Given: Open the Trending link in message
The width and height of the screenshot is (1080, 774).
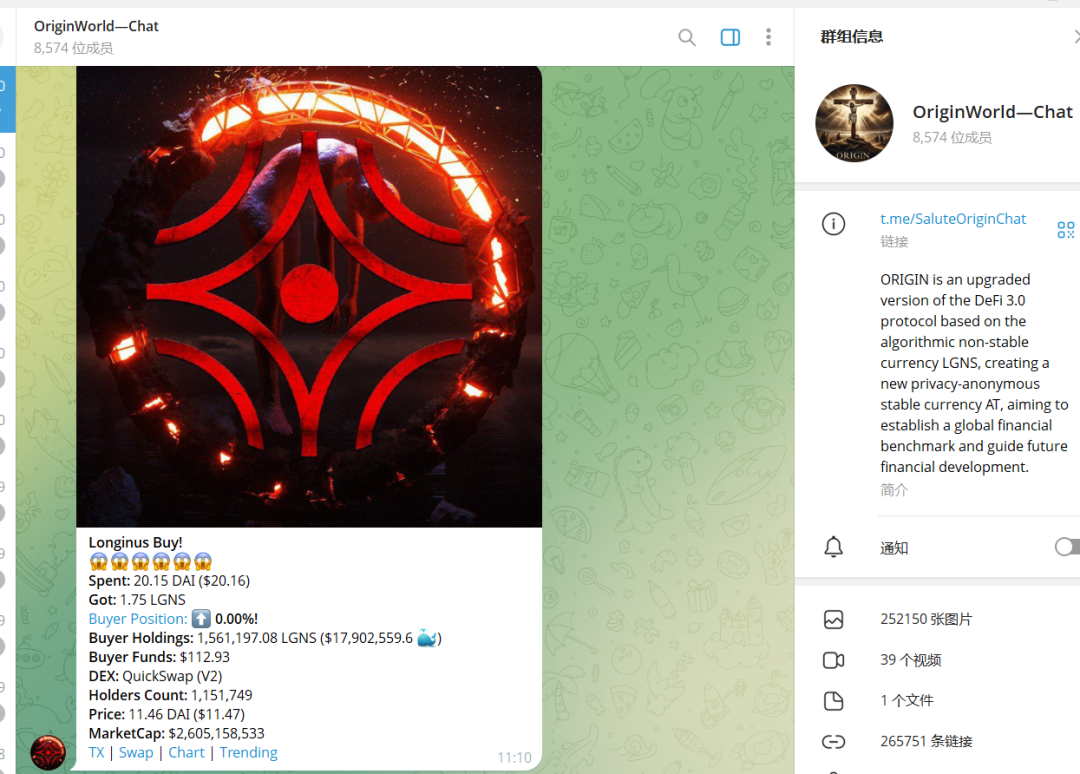Looking at the screenshot, I should (249, 753).
